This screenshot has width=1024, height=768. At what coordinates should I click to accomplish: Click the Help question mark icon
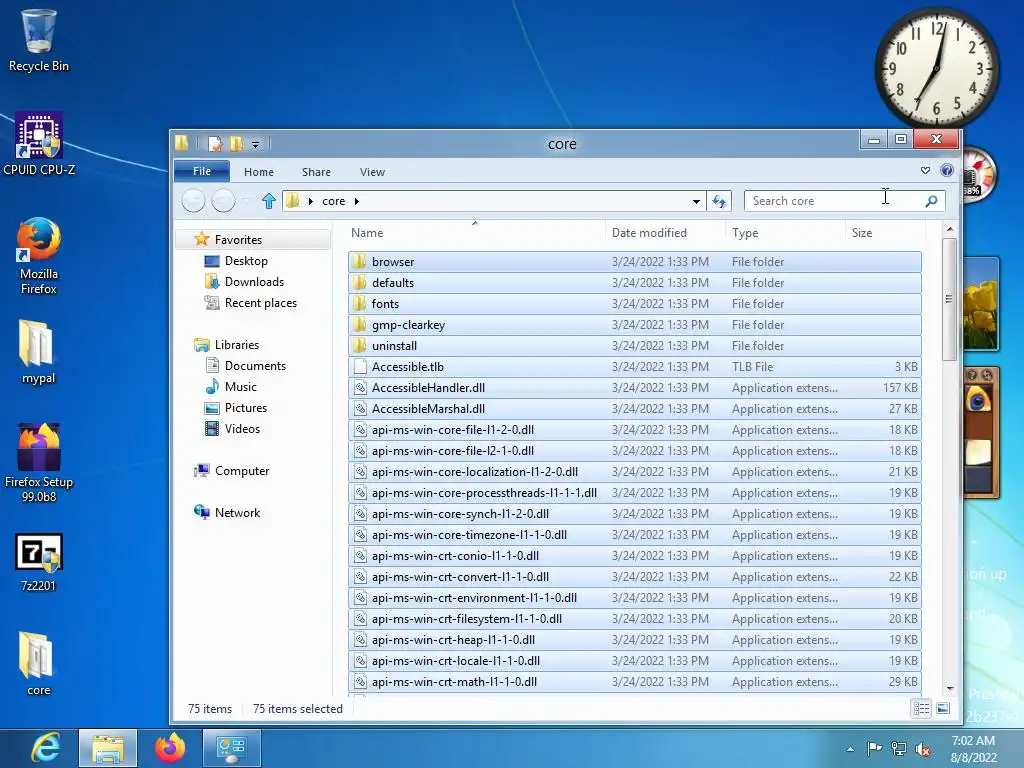coord(947,170)
